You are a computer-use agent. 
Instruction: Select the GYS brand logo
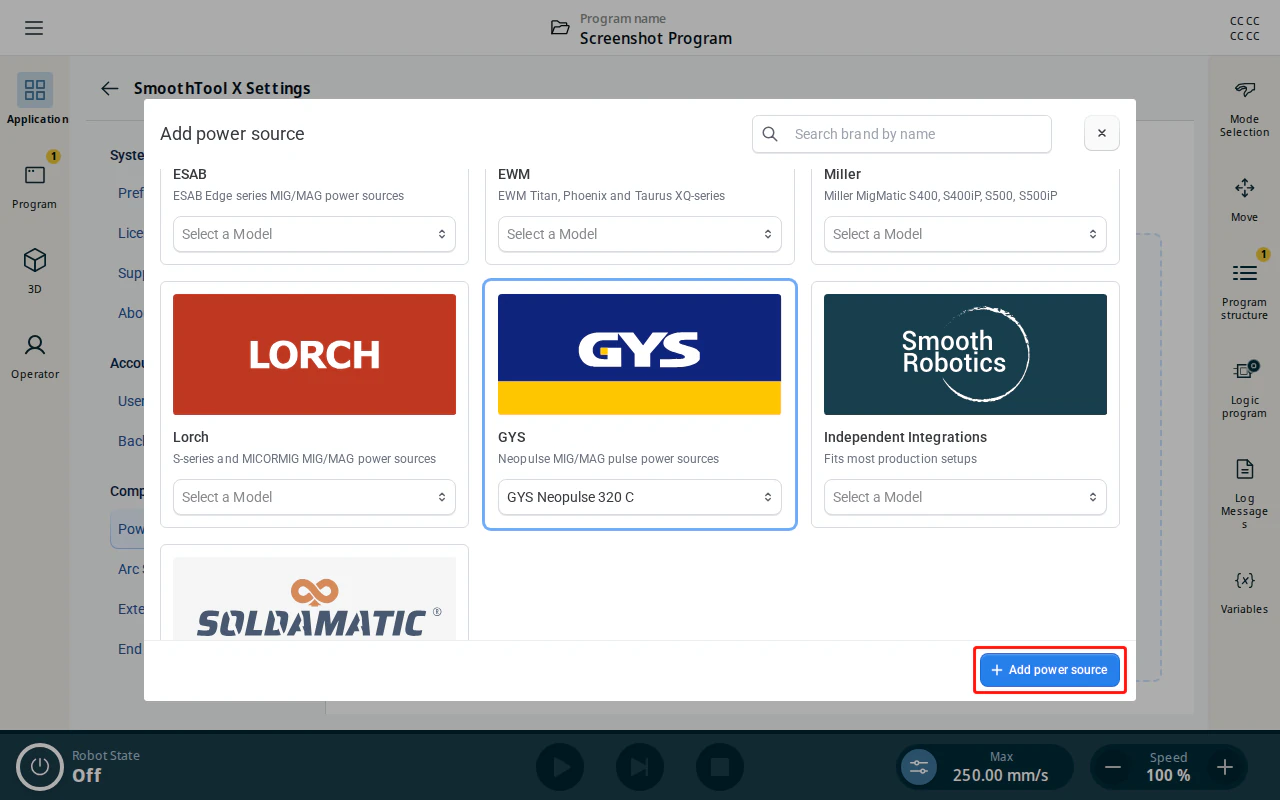639,354
